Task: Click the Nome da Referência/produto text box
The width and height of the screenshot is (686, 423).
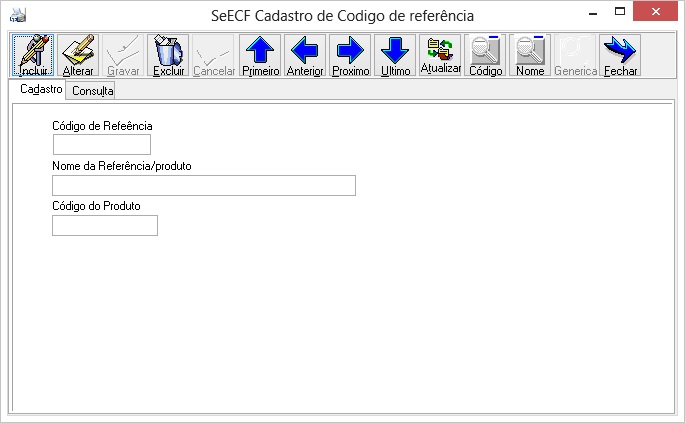Action: click(x=203, y=185)
